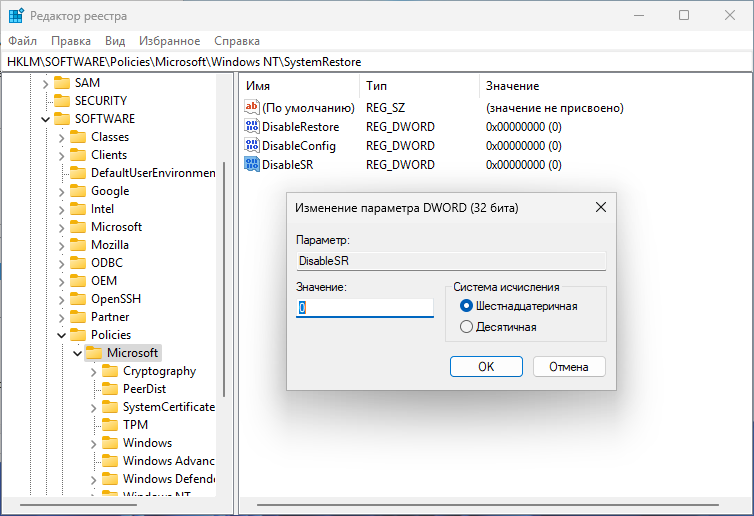The width and height of the screenshot is (754, 516).
Task: Click the Значение value input field
Action: pos(364,309)
